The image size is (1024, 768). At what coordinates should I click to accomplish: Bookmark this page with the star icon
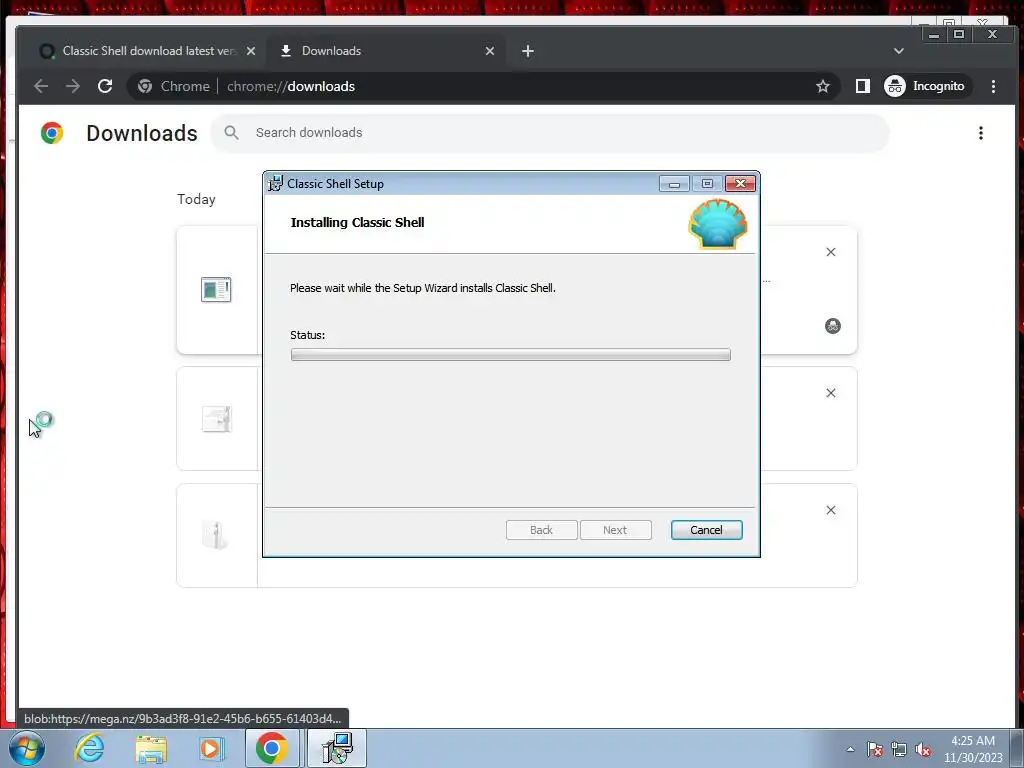click(x=823, y=86)
